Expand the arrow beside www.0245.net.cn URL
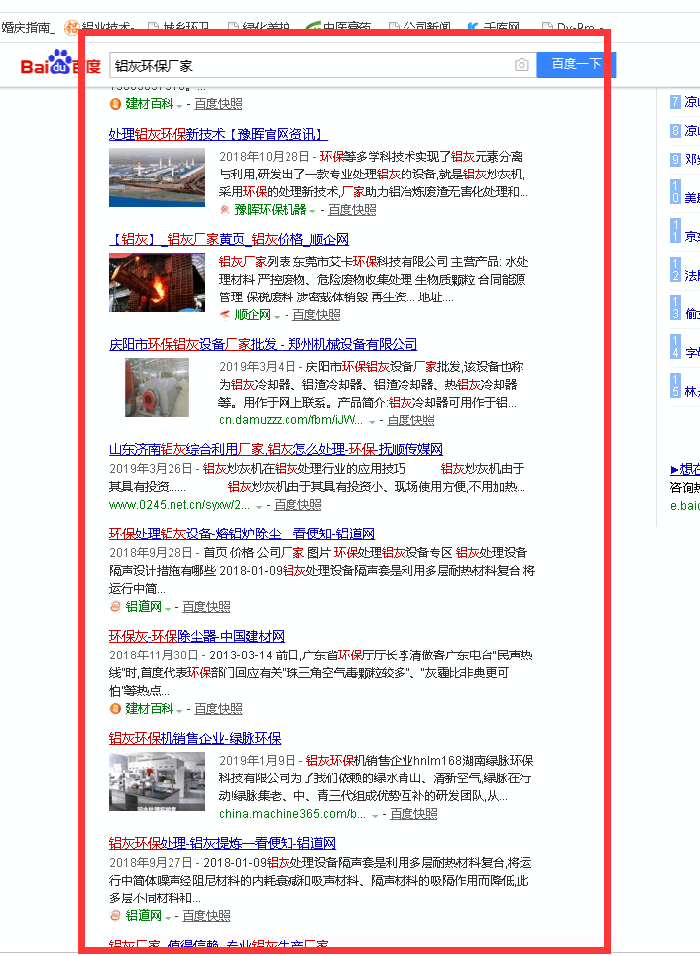700x956 pixels. [x=259, y=506]
